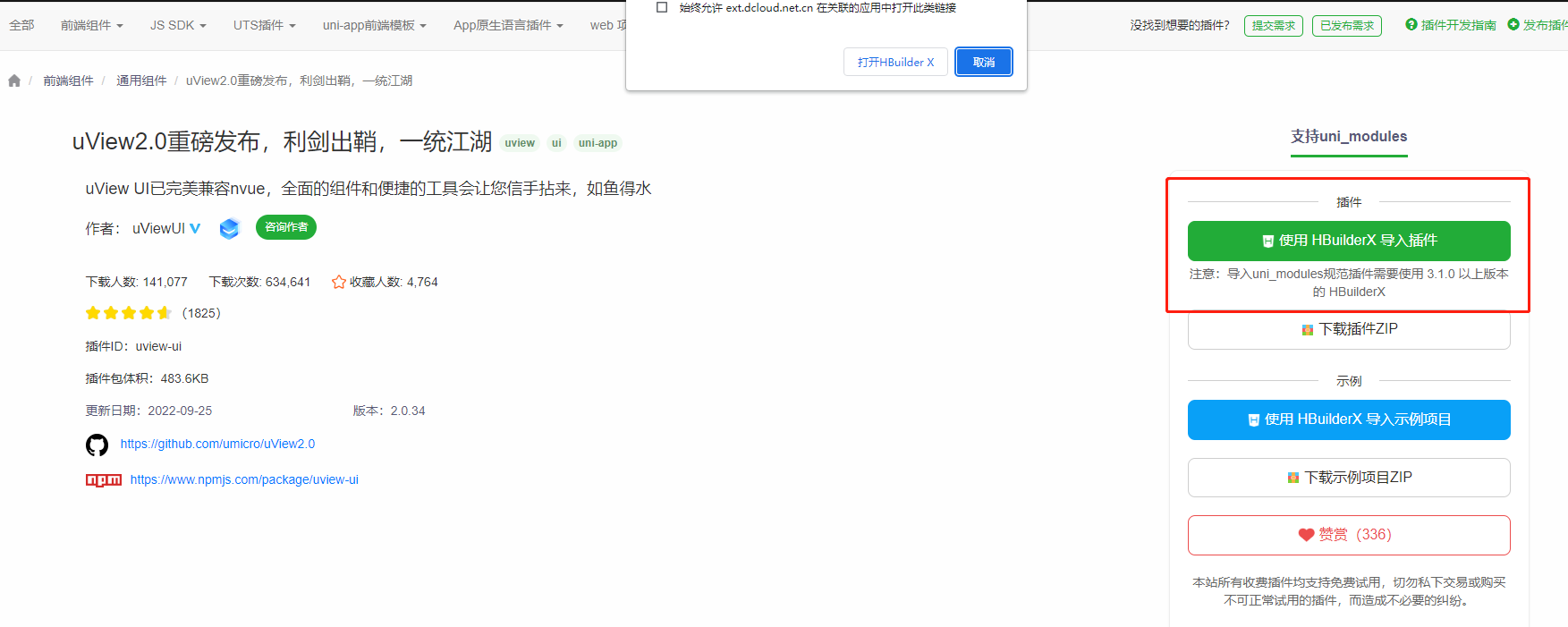The height and width of the screenshot is (627, 1568).
Task: Click the 插件开发指南 question icon link
Action: pos(1450,25)
